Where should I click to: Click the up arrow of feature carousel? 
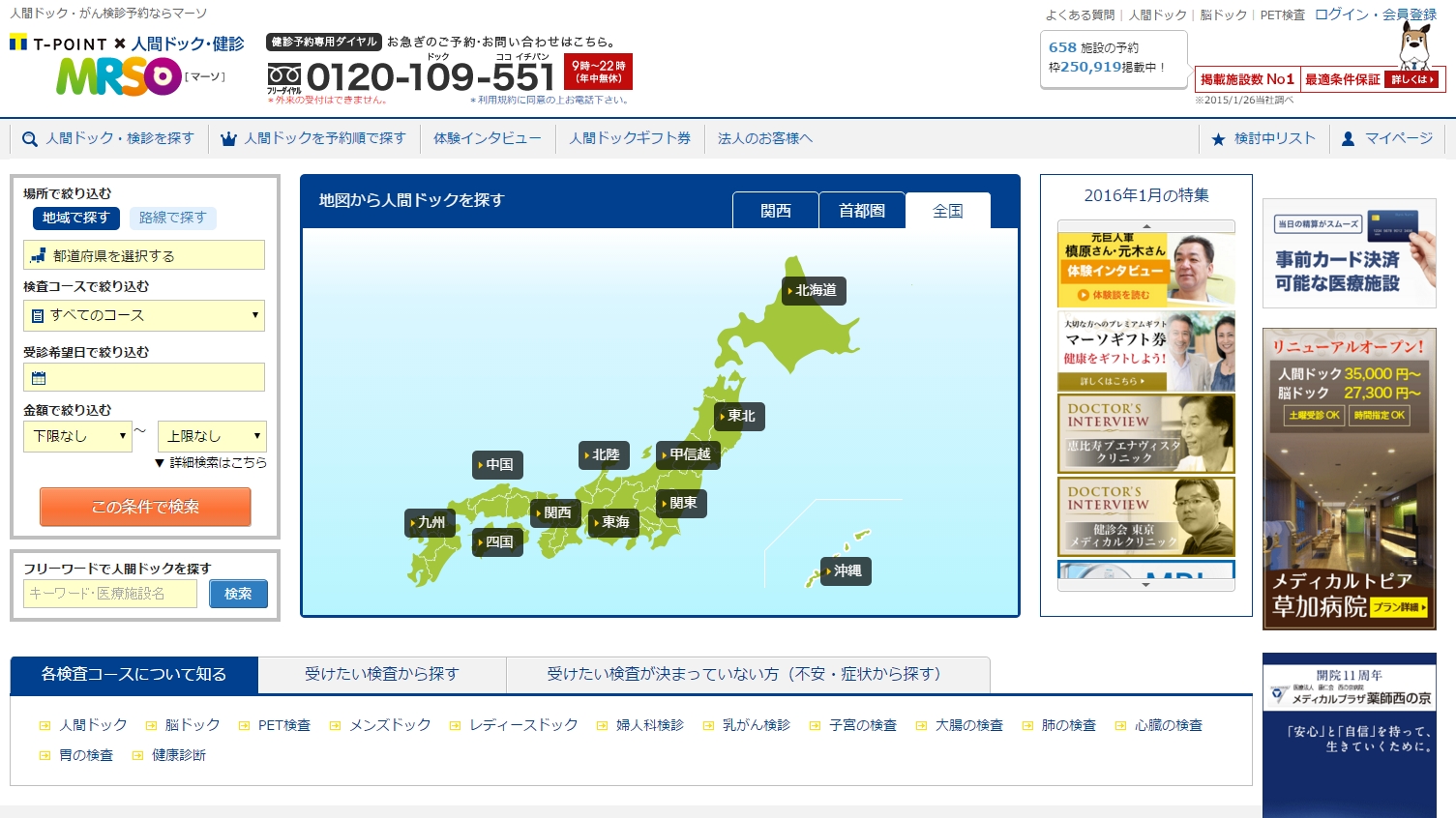[x=1146, y=226]
